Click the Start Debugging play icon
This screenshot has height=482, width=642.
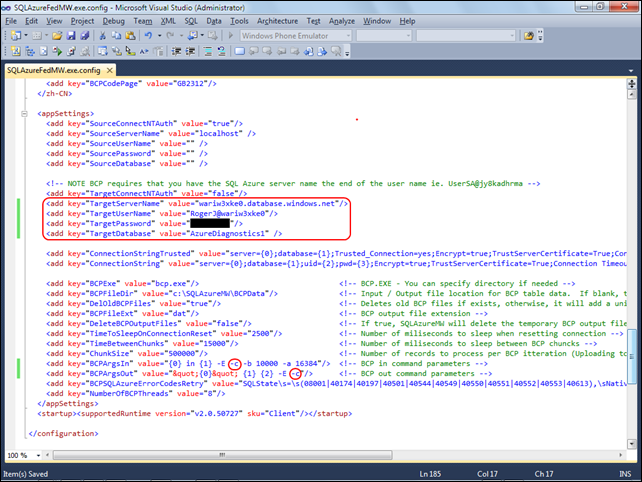coord(231,36)
